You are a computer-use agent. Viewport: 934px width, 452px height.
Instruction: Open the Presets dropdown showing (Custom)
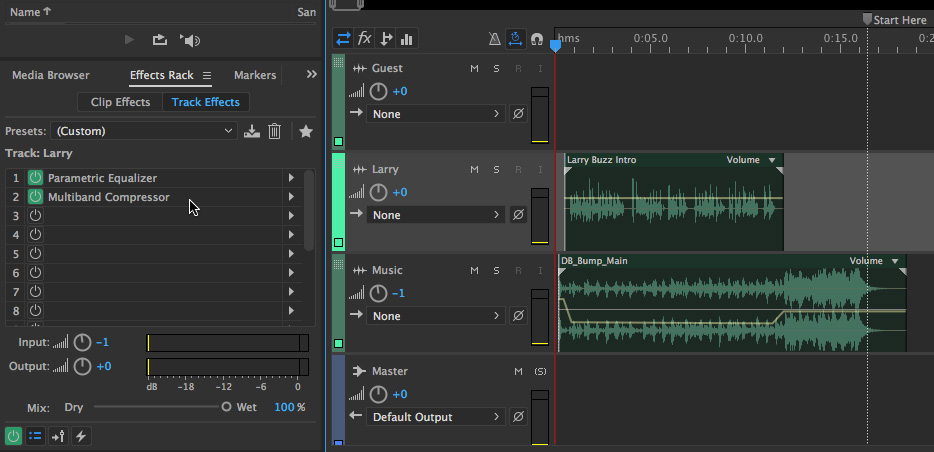coord(144,131)
